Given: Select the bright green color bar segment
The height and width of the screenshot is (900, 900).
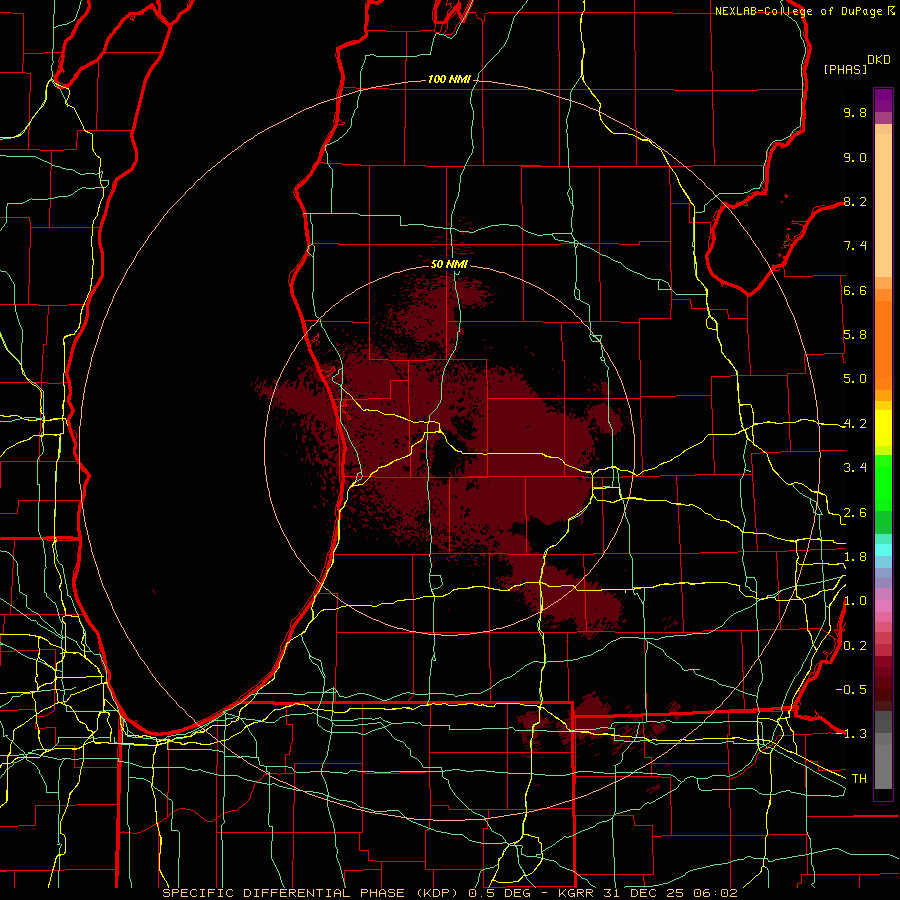Looking at the screenshot, I should click(x=883, y=483).
